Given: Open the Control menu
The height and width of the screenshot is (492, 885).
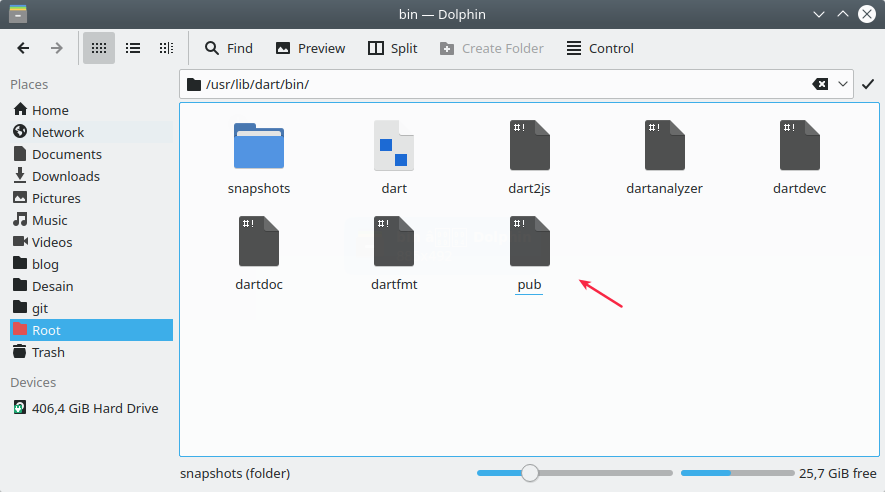Looking at the screenshot, I should pyautogui.click(x=600, y=48).
